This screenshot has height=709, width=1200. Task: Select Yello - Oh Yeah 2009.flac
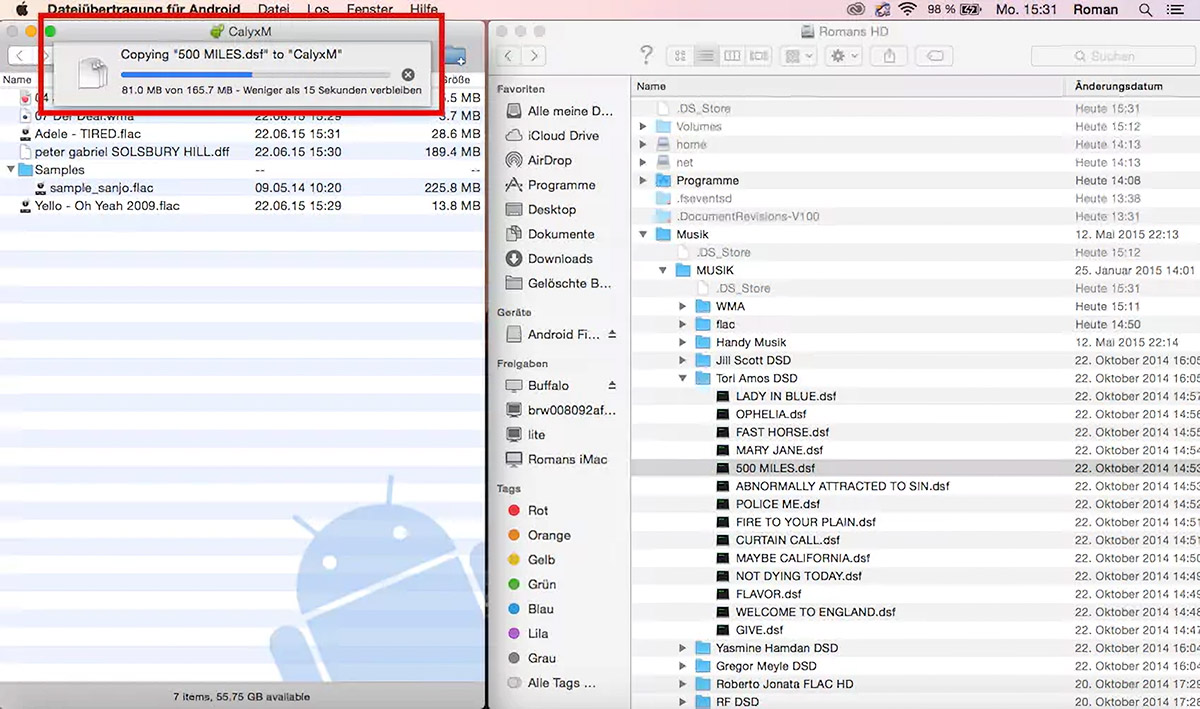pyautogui.click(x=107, y=206)
